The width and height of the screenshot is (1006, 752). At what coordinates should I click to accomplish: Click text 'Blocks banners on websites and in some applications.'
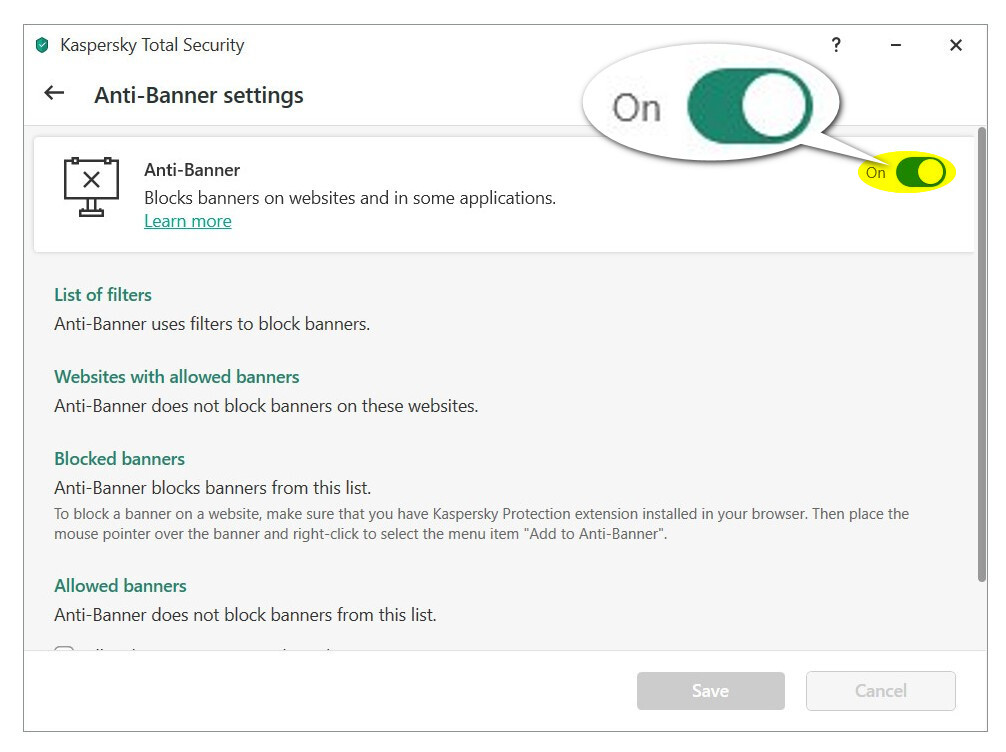pos(350,198)
